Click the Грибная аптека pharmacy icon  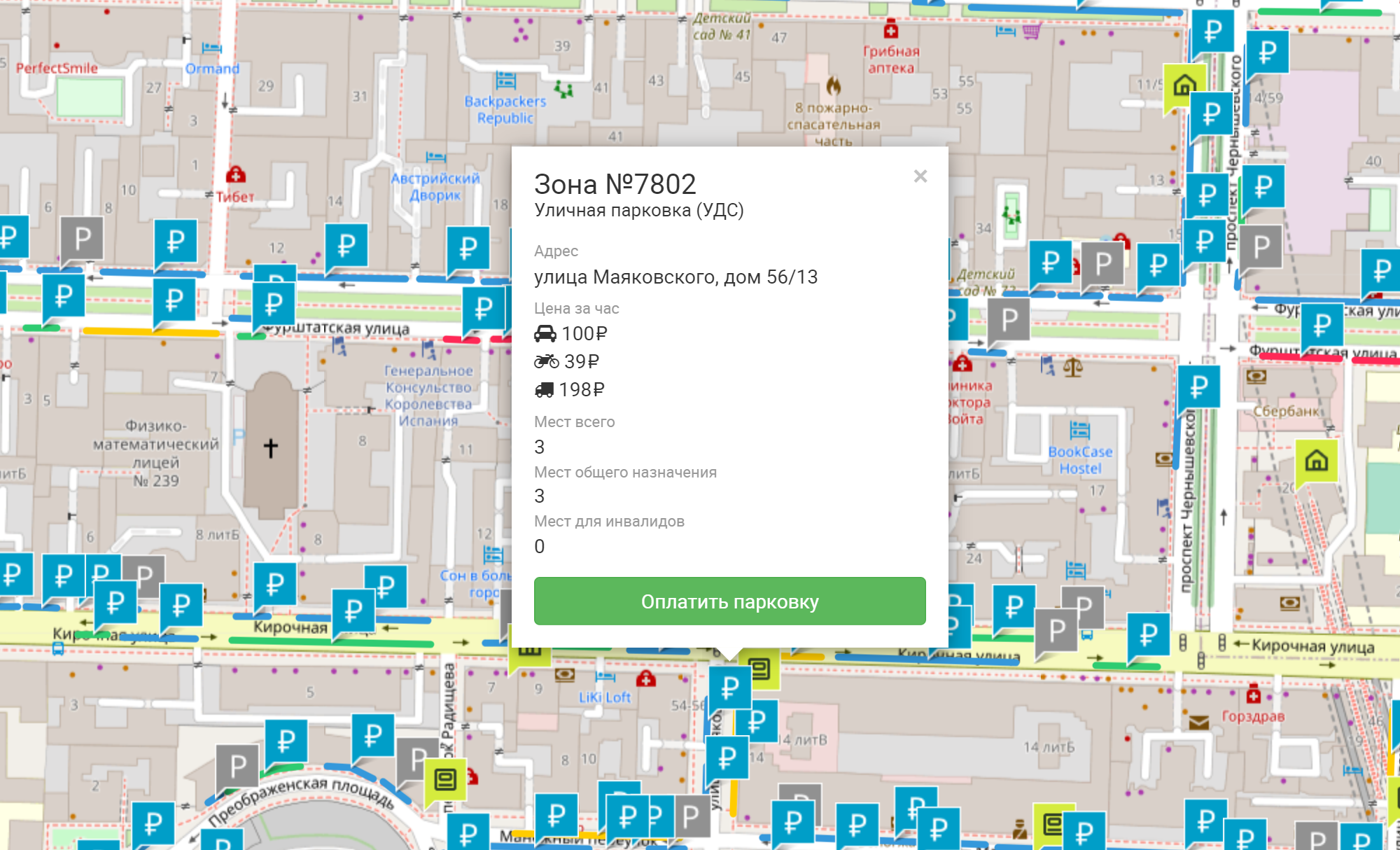tap(890, 30)
